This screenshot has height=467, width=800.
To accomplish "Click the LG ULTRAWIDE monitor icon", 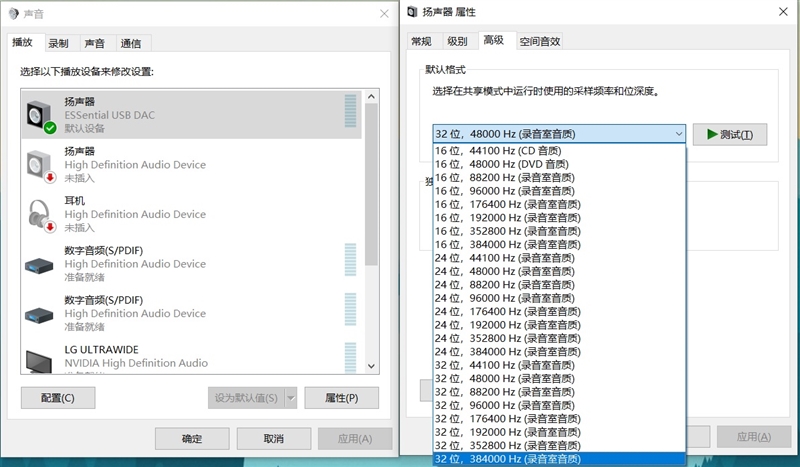I will (39, 361).
